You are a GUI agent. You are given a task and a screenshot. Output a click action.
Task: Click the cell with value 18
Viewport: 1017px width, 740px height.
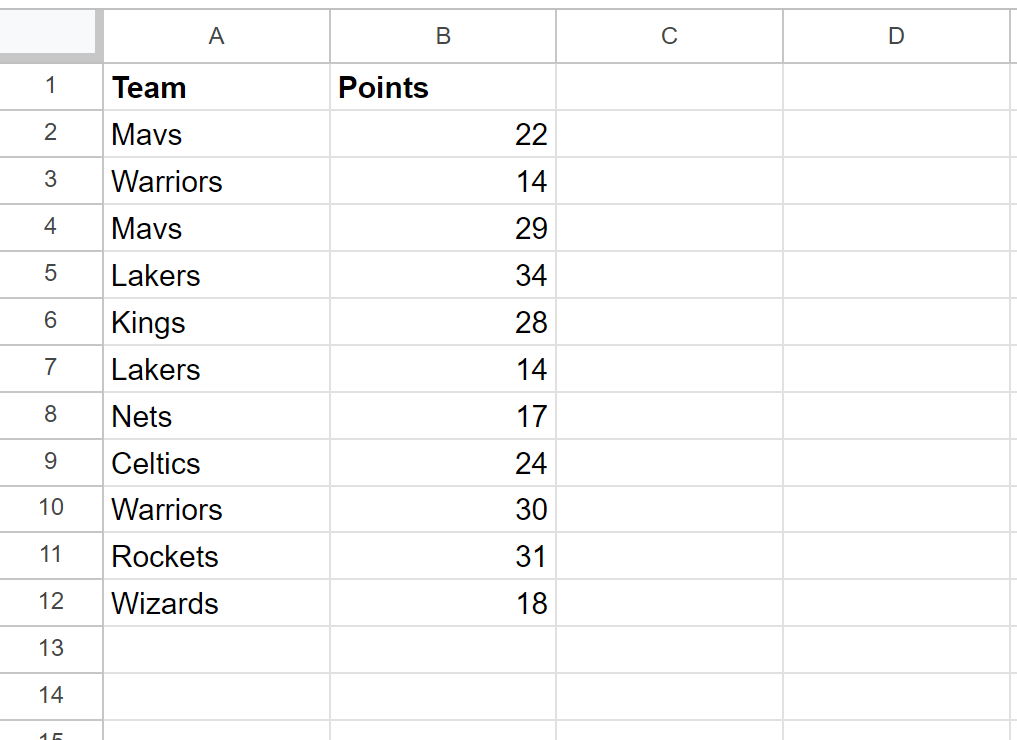point(443,603)
